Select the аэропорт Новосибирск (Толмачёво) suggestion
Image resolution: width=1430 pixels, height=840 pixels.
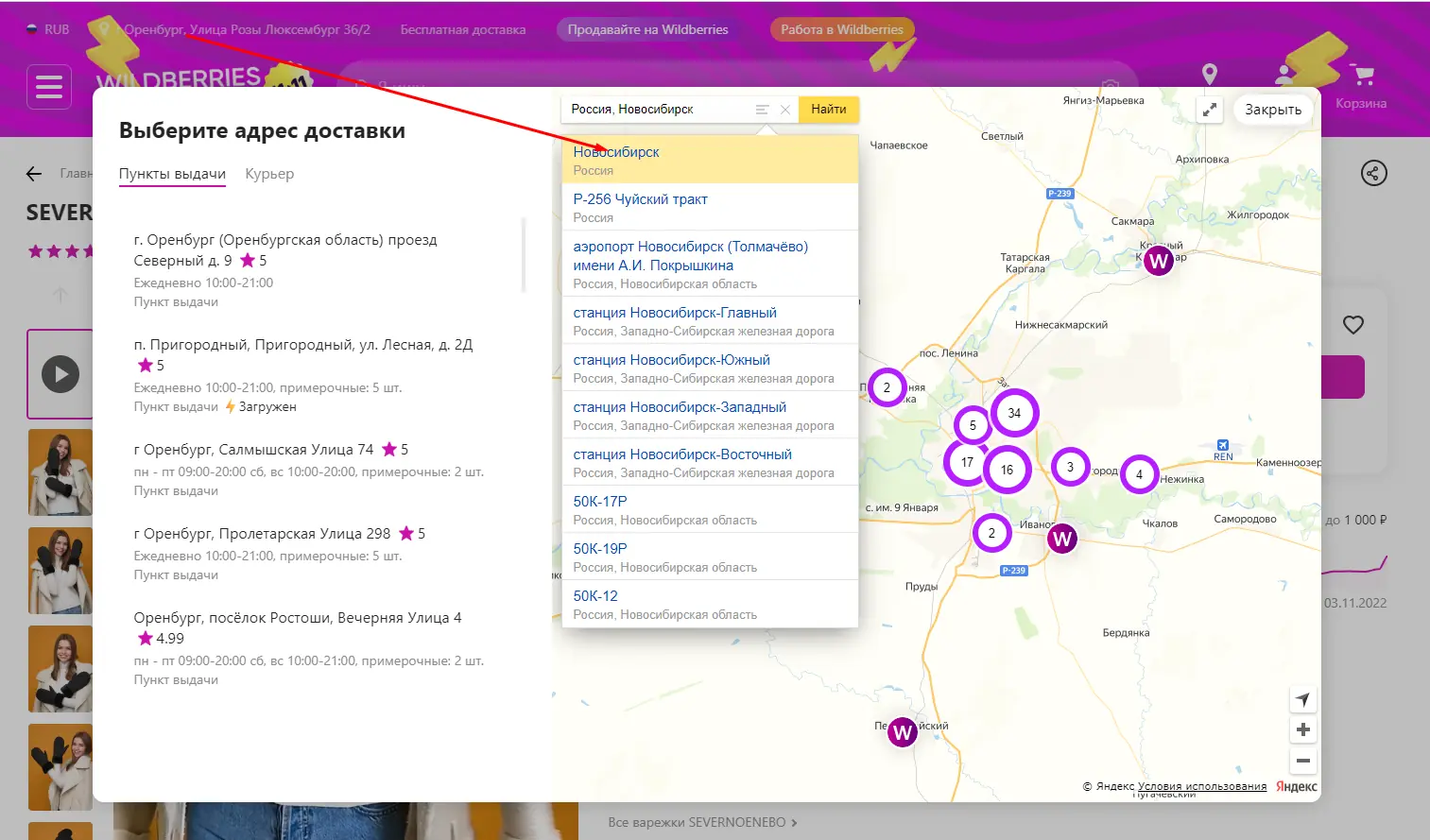pos(710,264)
